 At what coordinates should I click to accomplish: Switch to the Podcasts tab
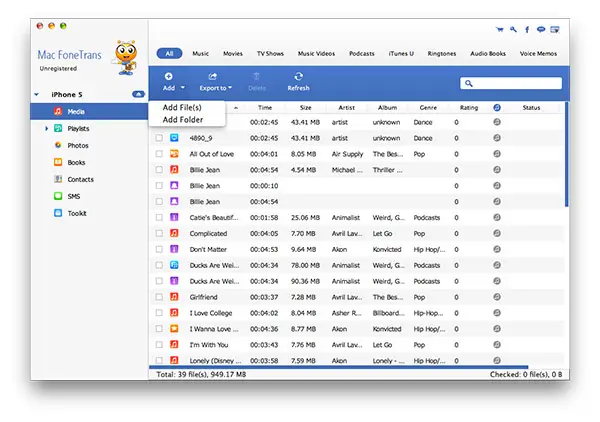coord(362,54)
